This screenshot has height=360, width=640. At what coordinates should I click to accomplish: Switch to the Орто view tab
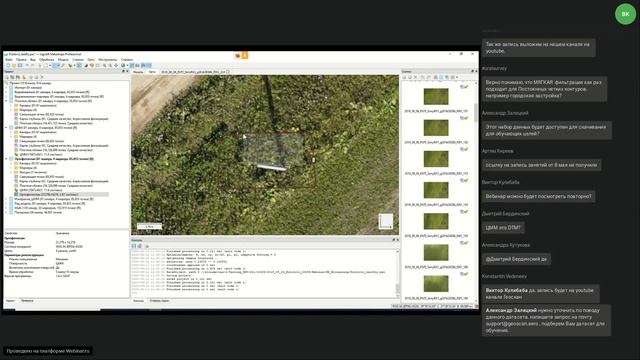(x=152, y=72)
